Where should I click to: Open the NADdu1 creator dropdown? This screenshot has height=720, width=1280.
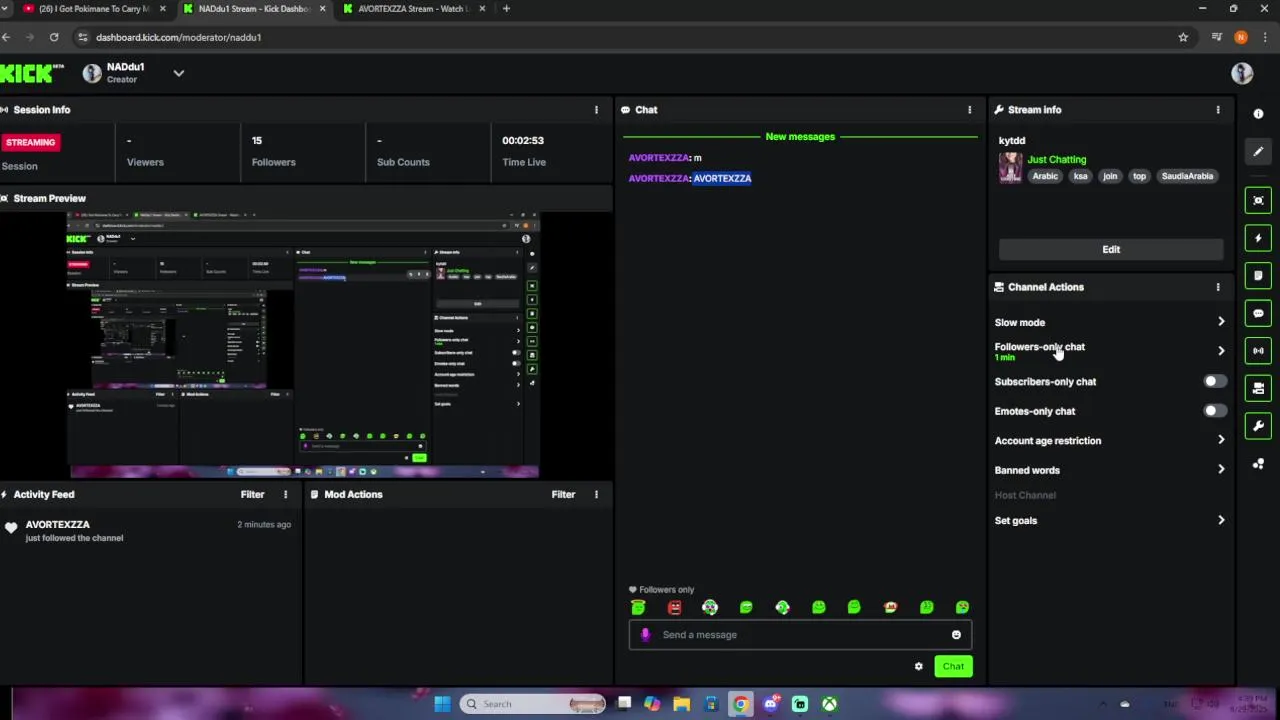pos(178,73)
